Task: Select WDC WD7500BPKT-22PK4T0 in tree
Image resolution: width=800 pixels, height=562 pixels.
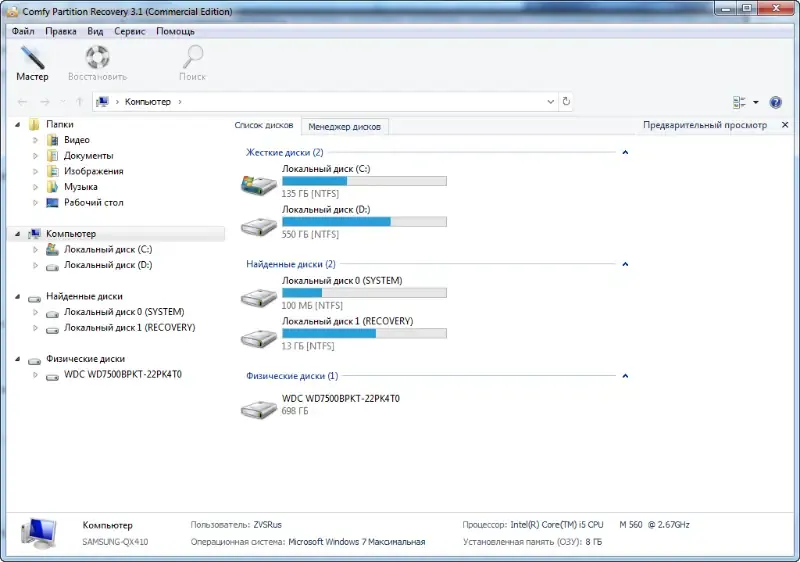Action: coord(122,374)
